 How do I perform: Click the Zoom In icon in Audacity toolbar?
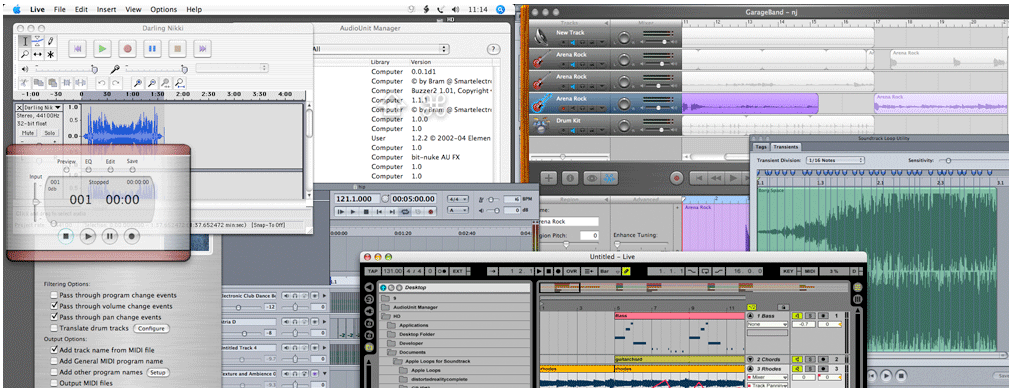(x=137, y=83)
